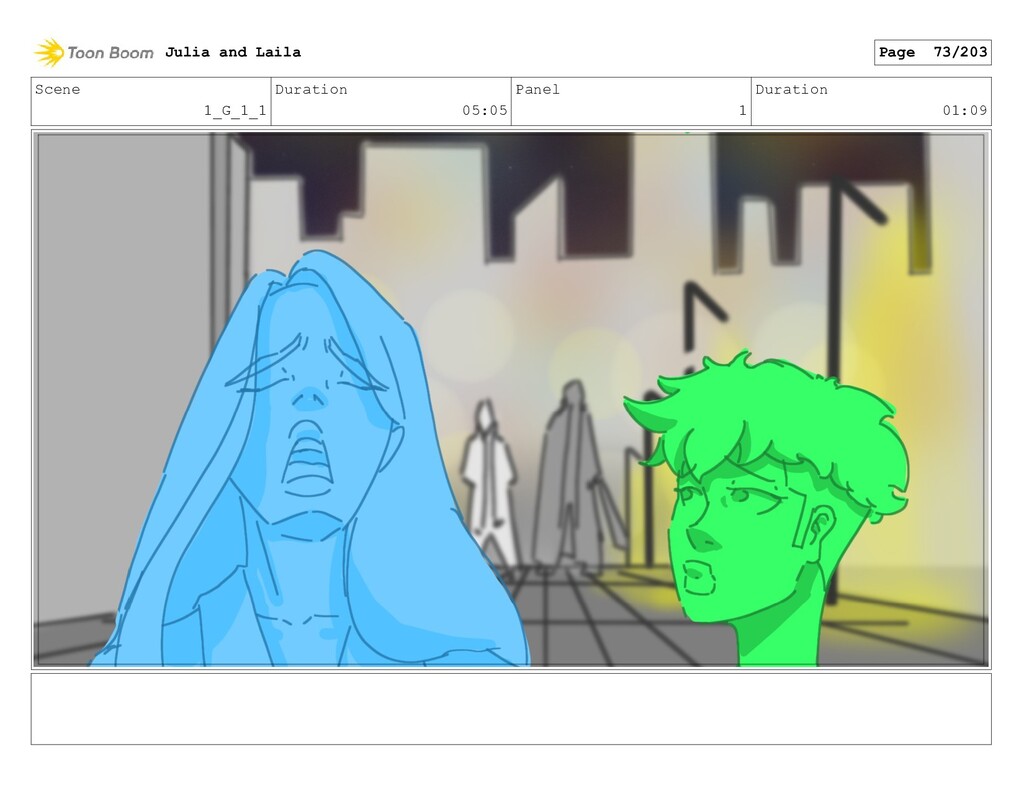Click the 'Panel' header label
Viewport: 1024px width, 791px height.
coord(537,89)
